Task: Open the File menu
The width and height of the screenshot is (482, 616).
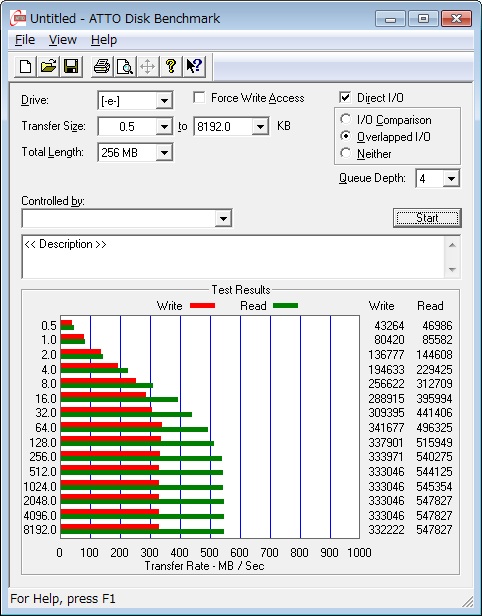Action: (25, 40)
